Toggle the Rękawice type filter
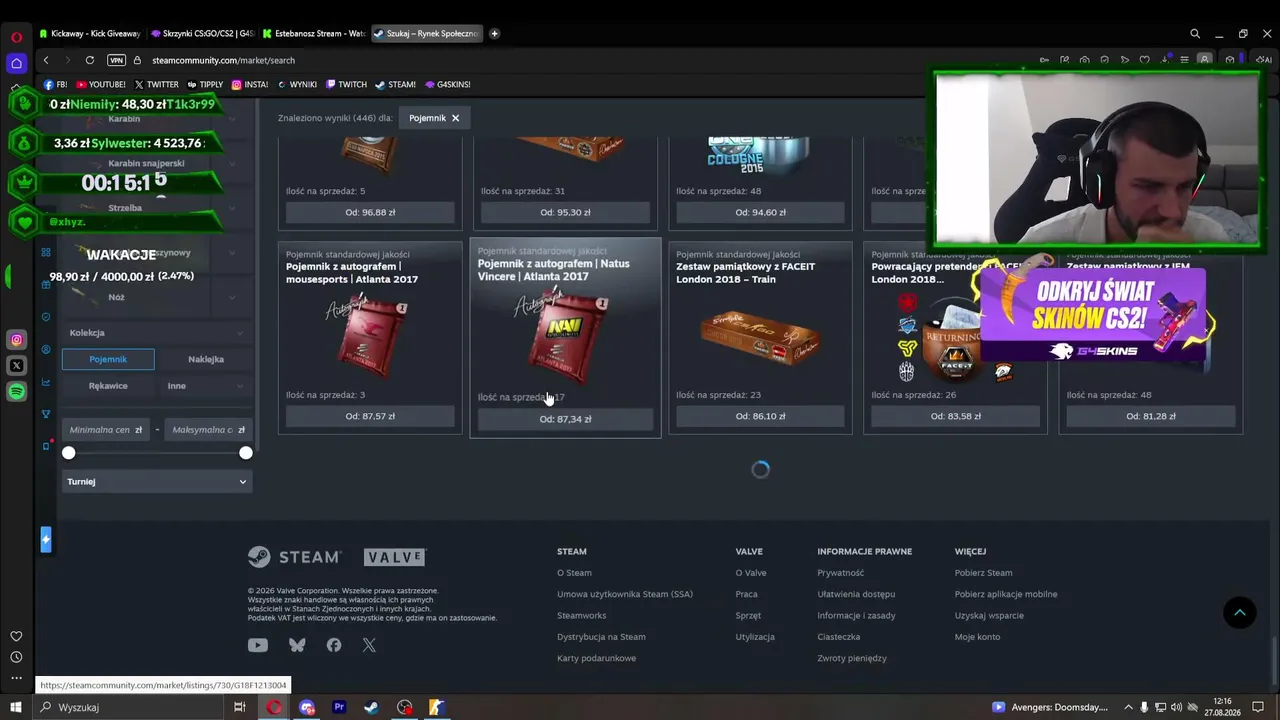Screen dimensions: 1280x720 [x=108, y=386]
